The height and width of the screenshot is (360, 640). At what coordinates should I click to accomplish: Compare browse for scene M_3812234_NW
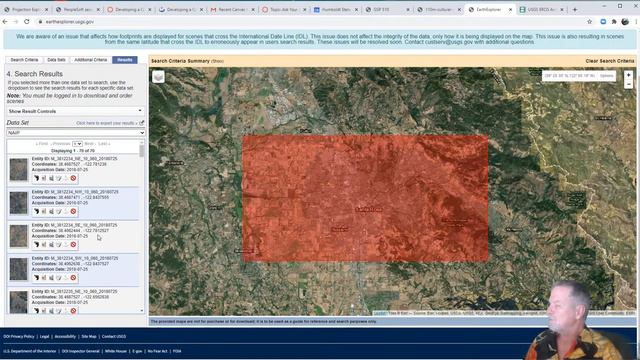click(51, 211)
